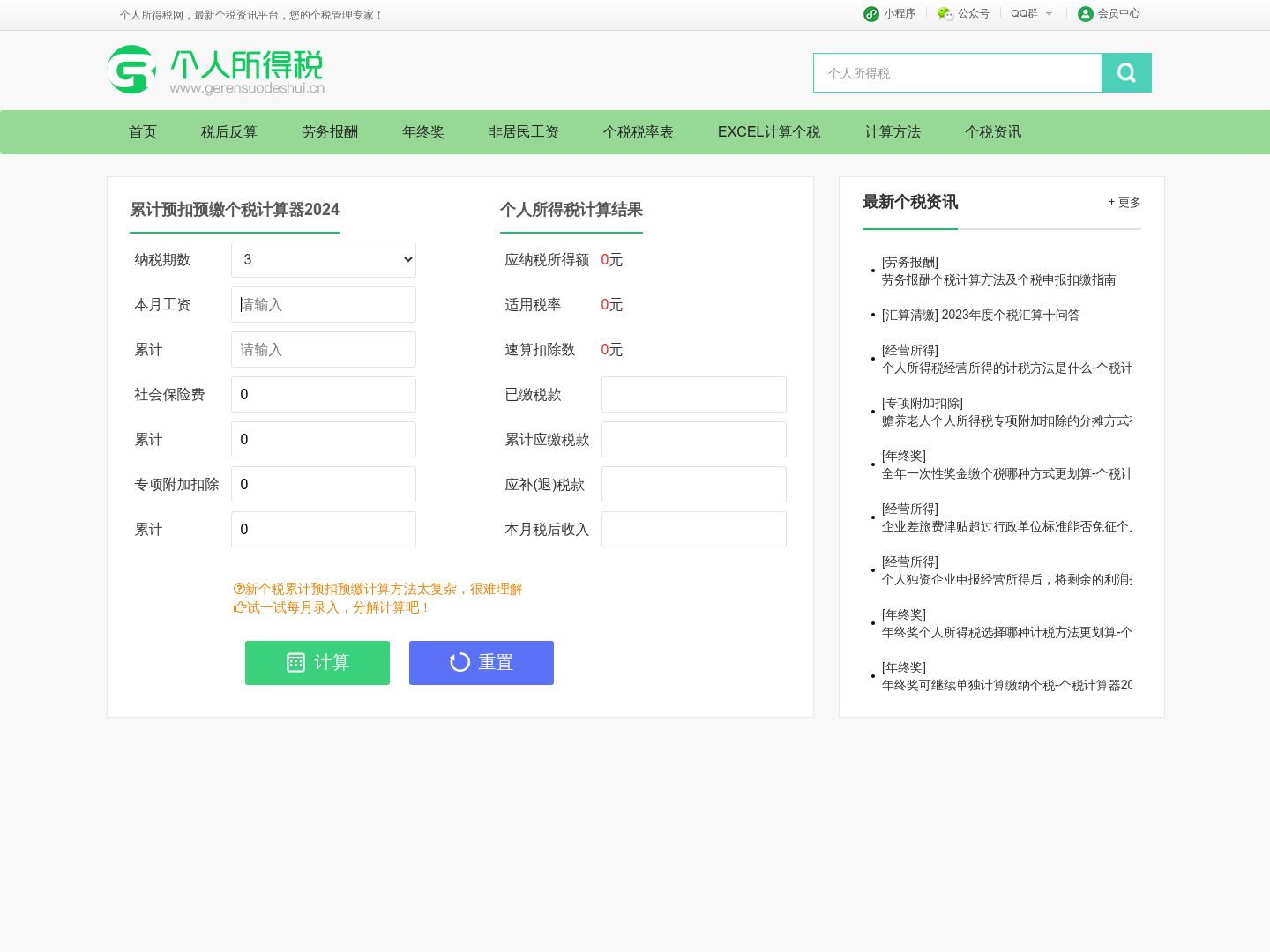The height and width of the screenshot is (952, 1270).
Task: Open the 个税资讯 menu item
Action: pos(993,132)
